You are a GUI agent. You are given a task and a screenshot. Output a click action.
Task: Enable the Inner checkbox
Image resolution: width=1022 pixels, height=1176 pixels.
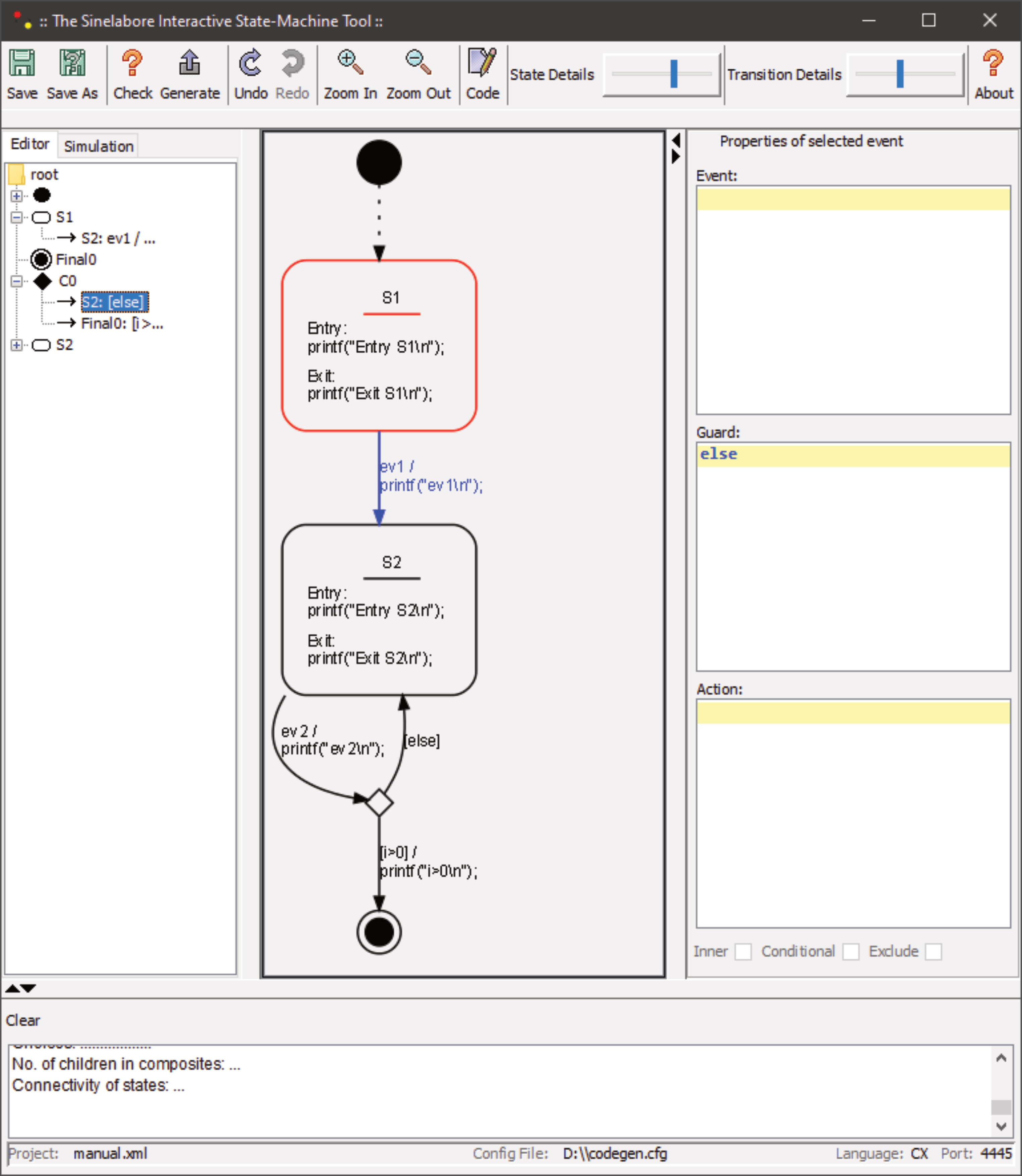point(743,952)
